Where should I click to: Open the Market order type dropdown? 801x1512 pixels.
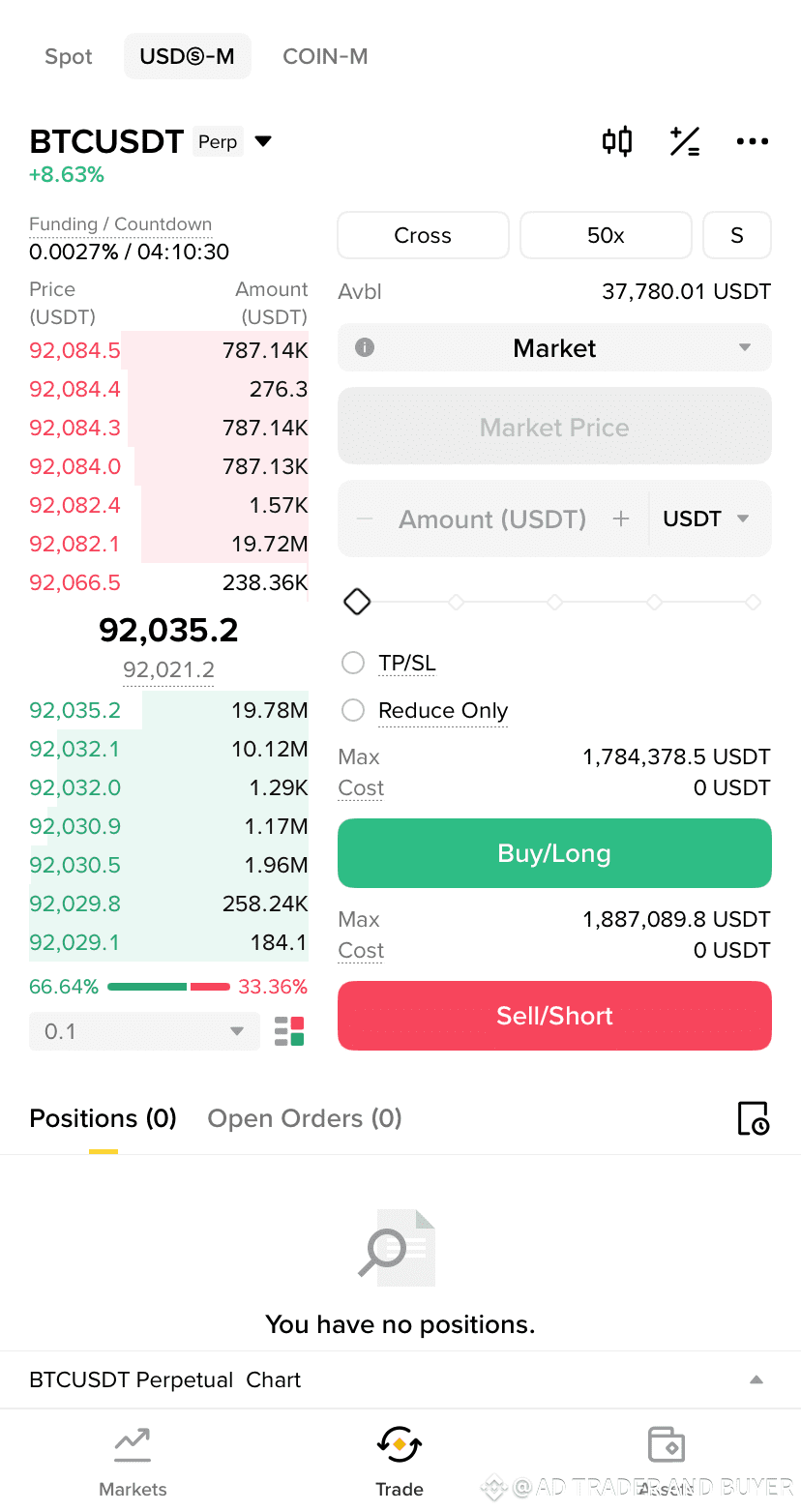click(554, 347)
